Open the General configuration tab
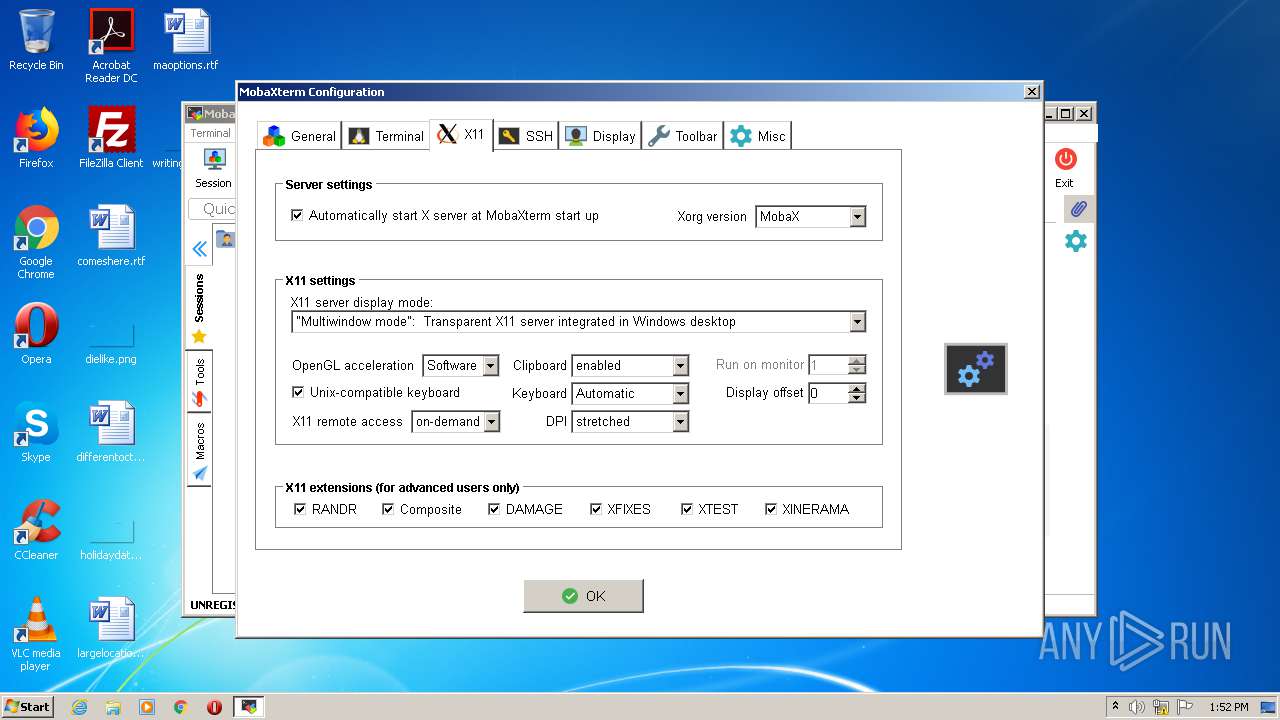This screenshot has height=720, width=1280. (x=299, y=136)
